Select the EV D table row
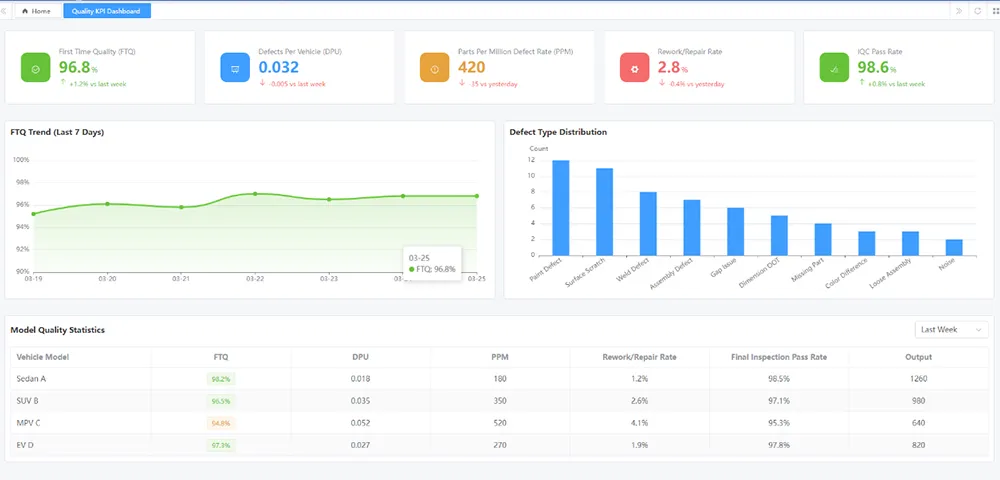The width and height of the screenshot is (1000, 480). tap(499, 445)
